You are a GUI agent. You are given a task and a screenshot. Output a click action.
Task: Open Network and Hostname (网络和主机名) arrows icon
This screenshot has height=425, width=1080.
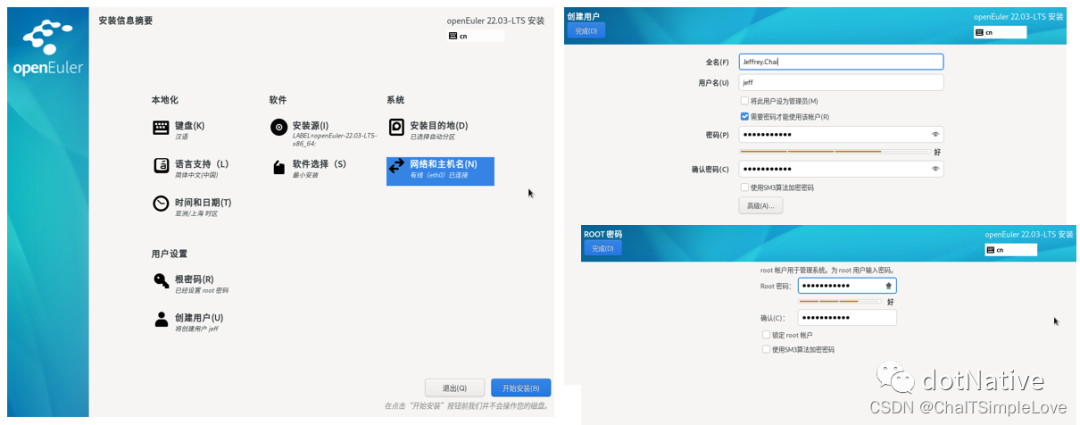[x=396, y=167]
